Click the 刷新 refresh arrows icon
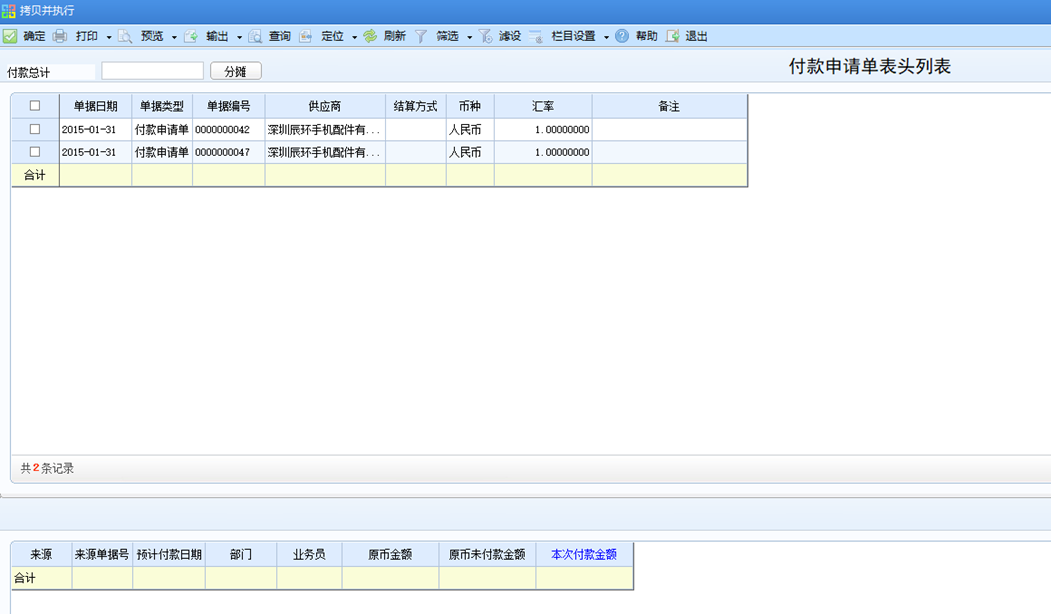This screenshot has width=1051, height=614. coord(370,36)
